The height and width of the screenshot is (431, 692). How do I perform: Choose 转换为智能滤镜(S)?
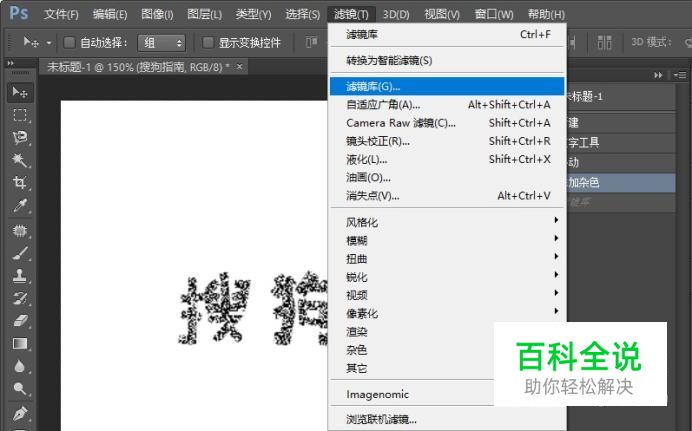[x=447, y=60]
